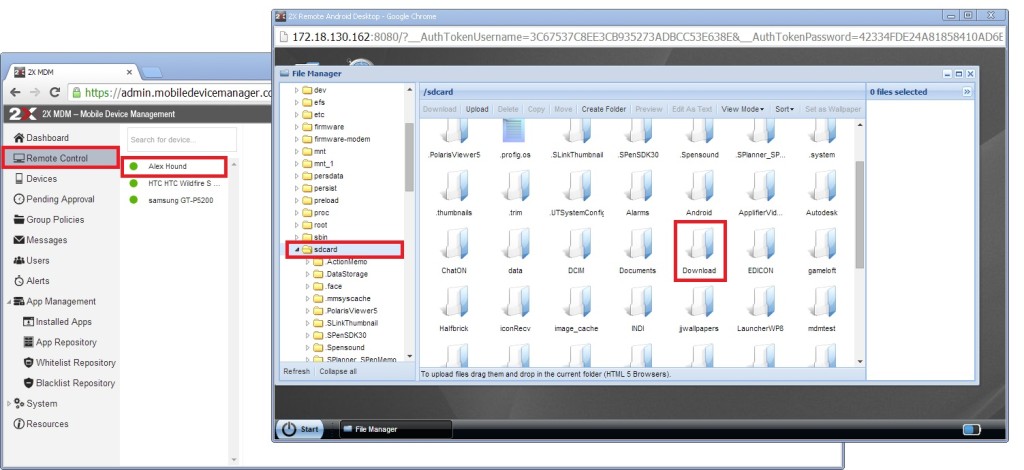The width and height of the screenshot is (1024, 470).
Task: Select the DCIM folder icon
Action: pos(577,251)
